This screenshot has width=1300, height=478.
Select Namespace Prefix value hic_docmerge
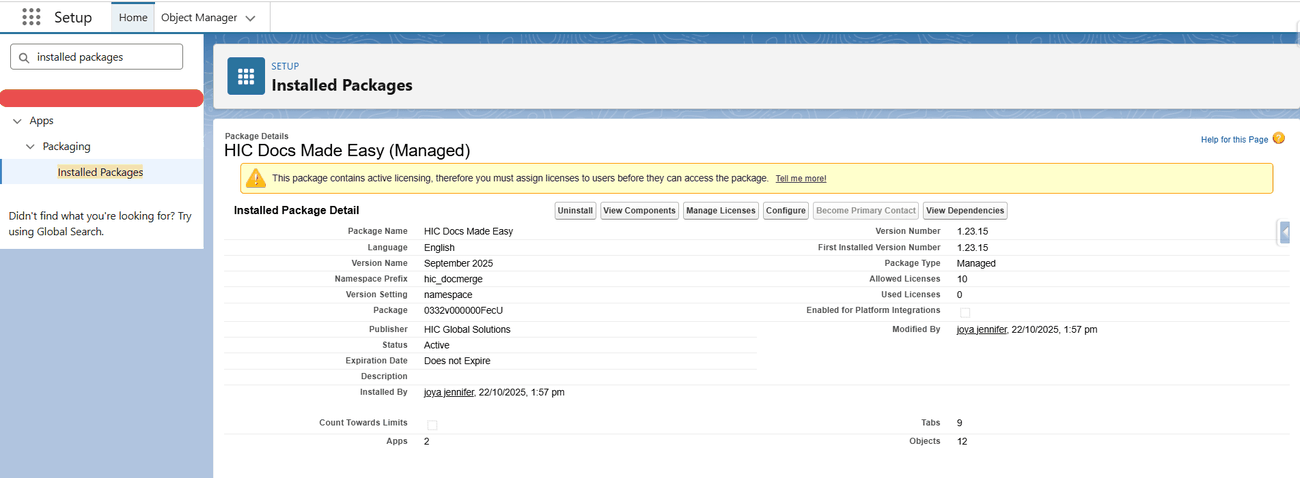[455, 279]
